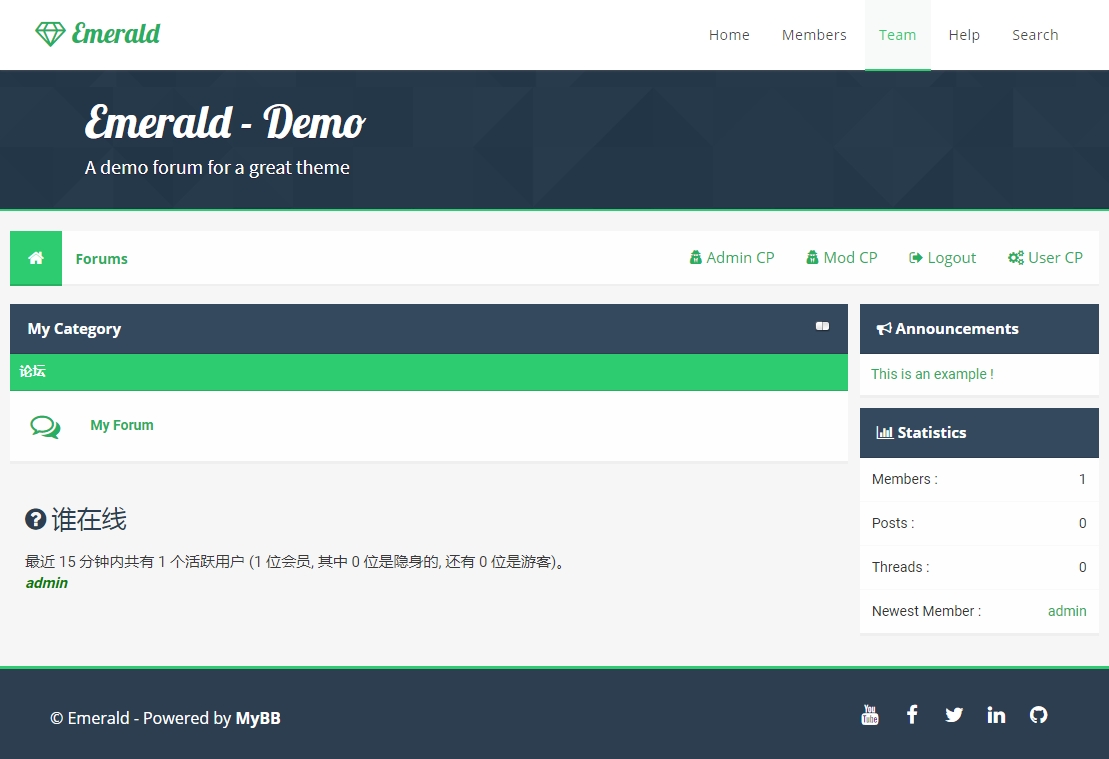Image resolution: width=1109 pixels, height=759 pixels.
Task: Open the Mod CP link
Action: pos(842,258)
